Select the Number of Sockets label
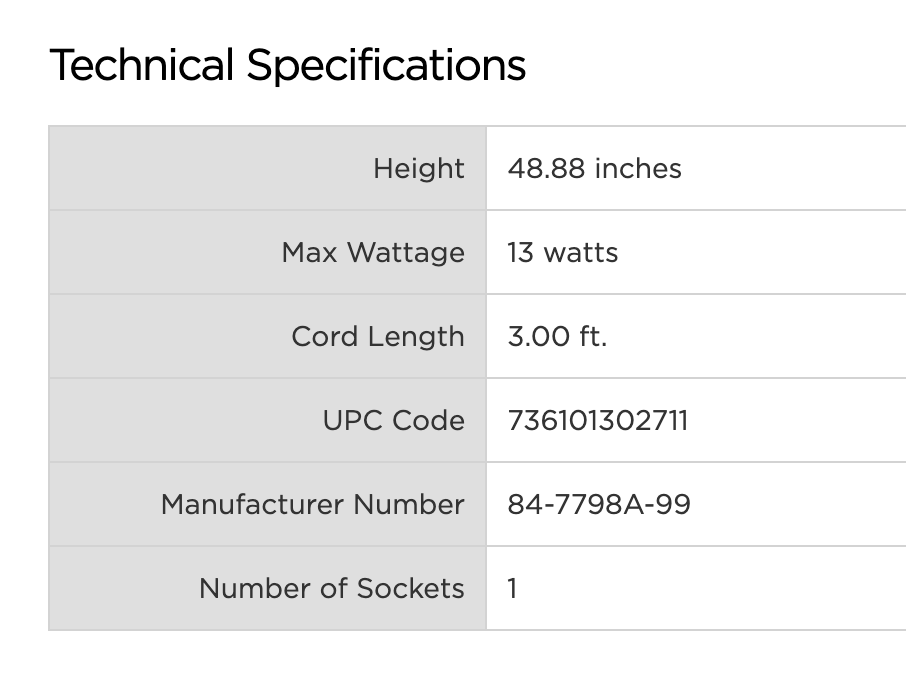This screenshot has height=678, width=906. [x=331, y=588]
